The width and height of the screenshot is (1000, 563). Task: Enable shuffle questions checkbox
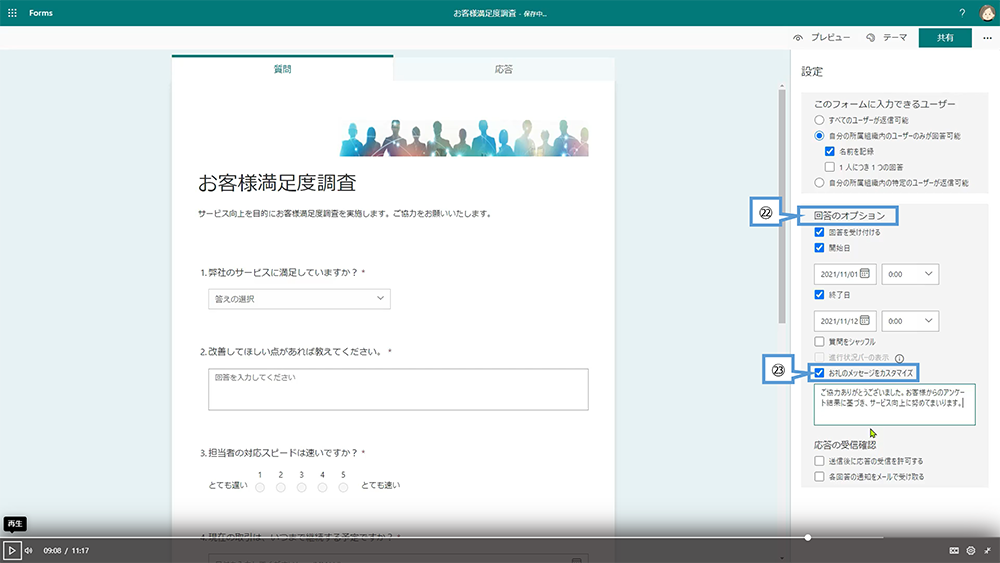[819, 342]
